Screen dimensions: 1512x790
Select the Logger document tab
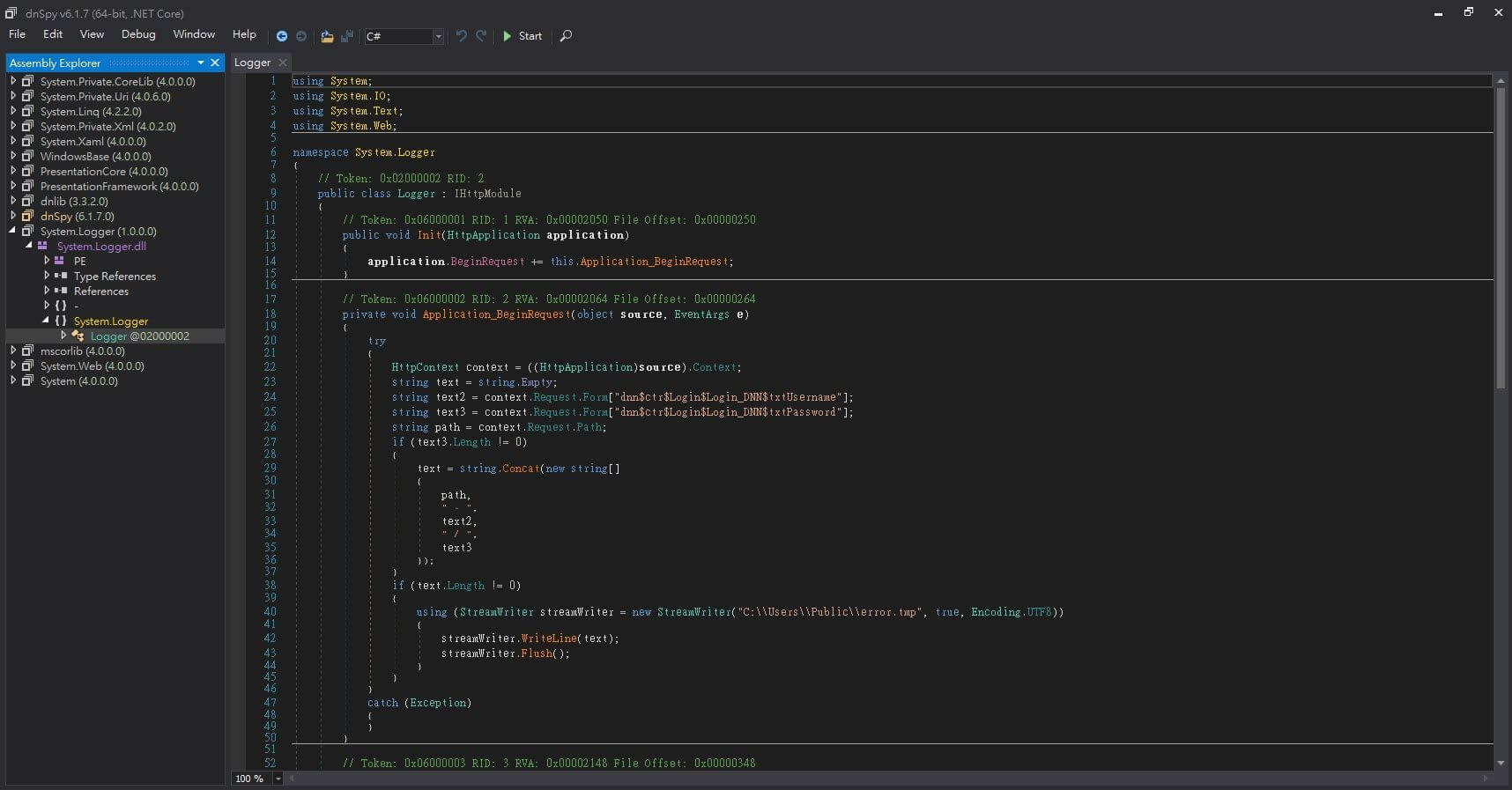pyautogui.click(x=253, y=63)
